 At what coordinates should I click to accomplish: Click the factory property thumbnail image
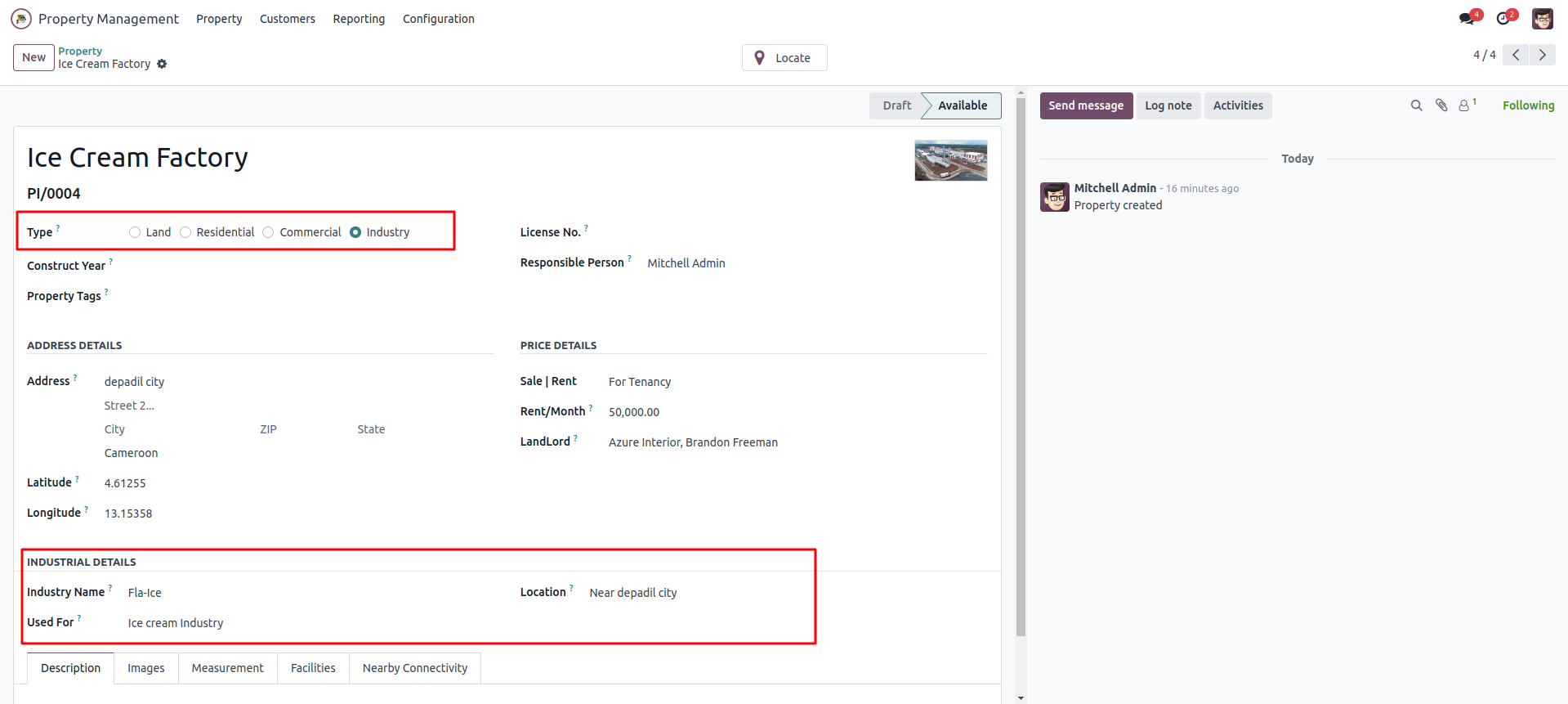(950, 160)
